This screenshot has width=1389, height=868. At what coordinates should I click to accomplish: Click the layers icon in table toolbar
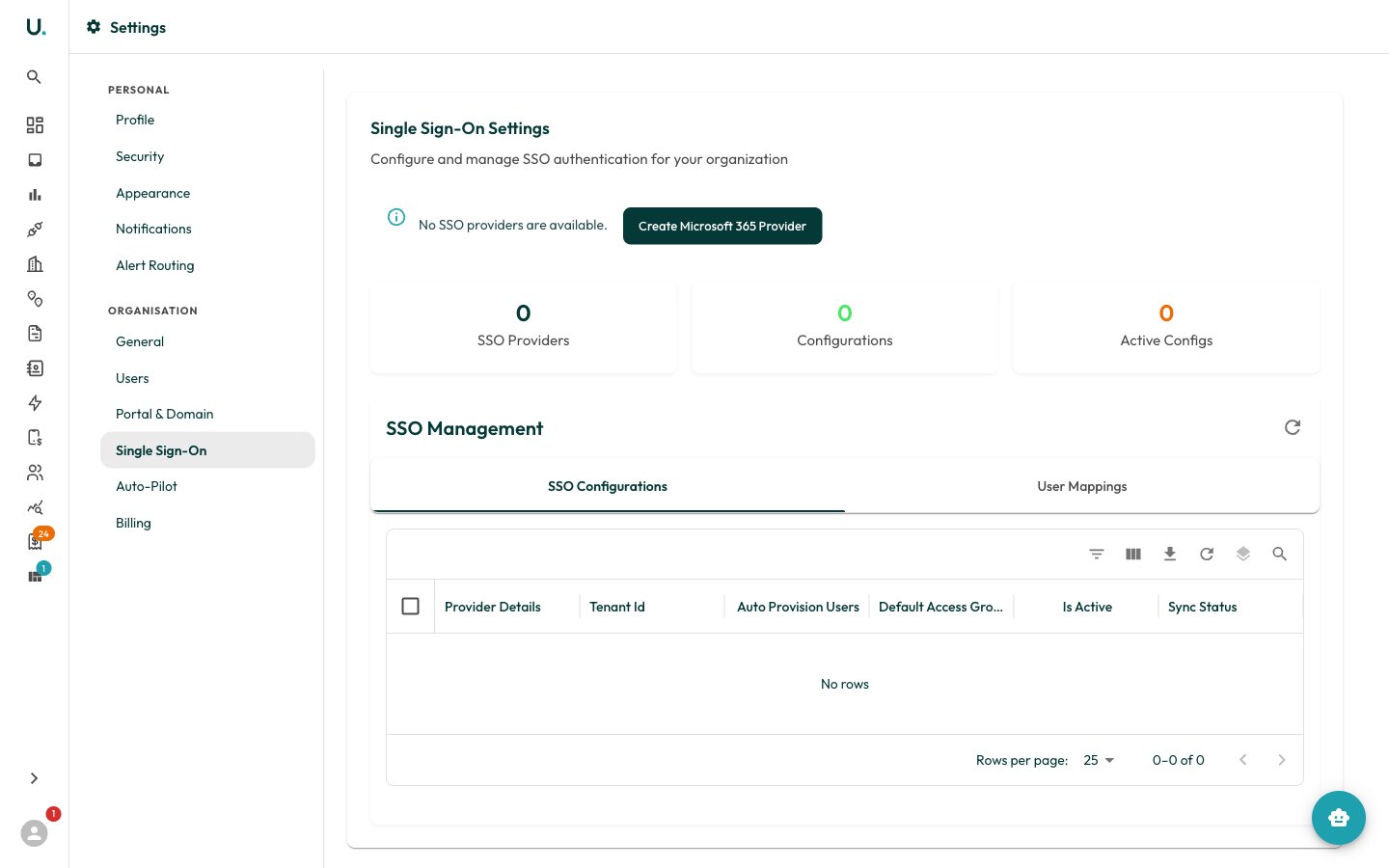pyautogui.click(x=1243, y=554)
